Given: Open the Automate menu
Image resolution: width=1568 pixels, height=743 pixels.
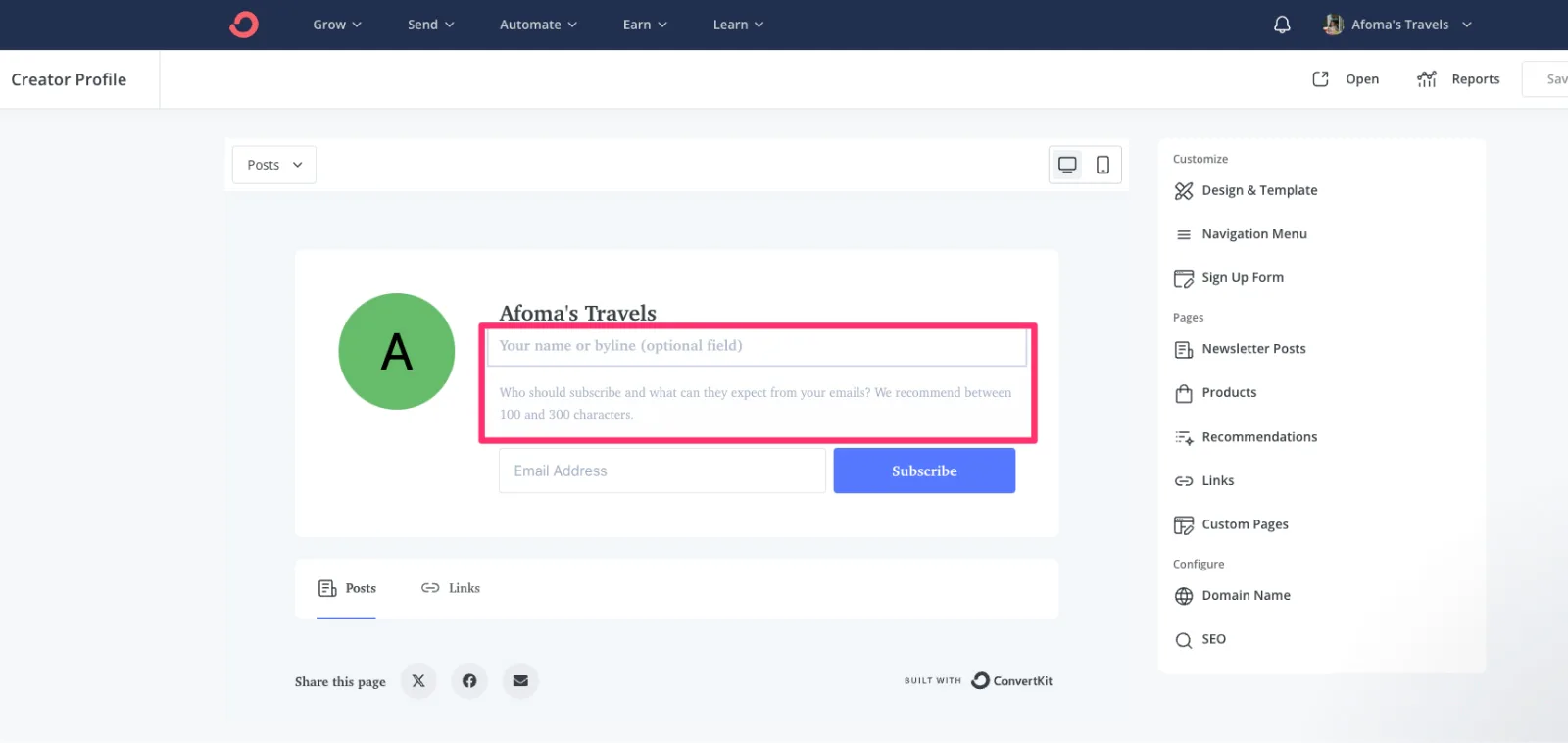Looking at the screenshot, I should tap(538, 25).
